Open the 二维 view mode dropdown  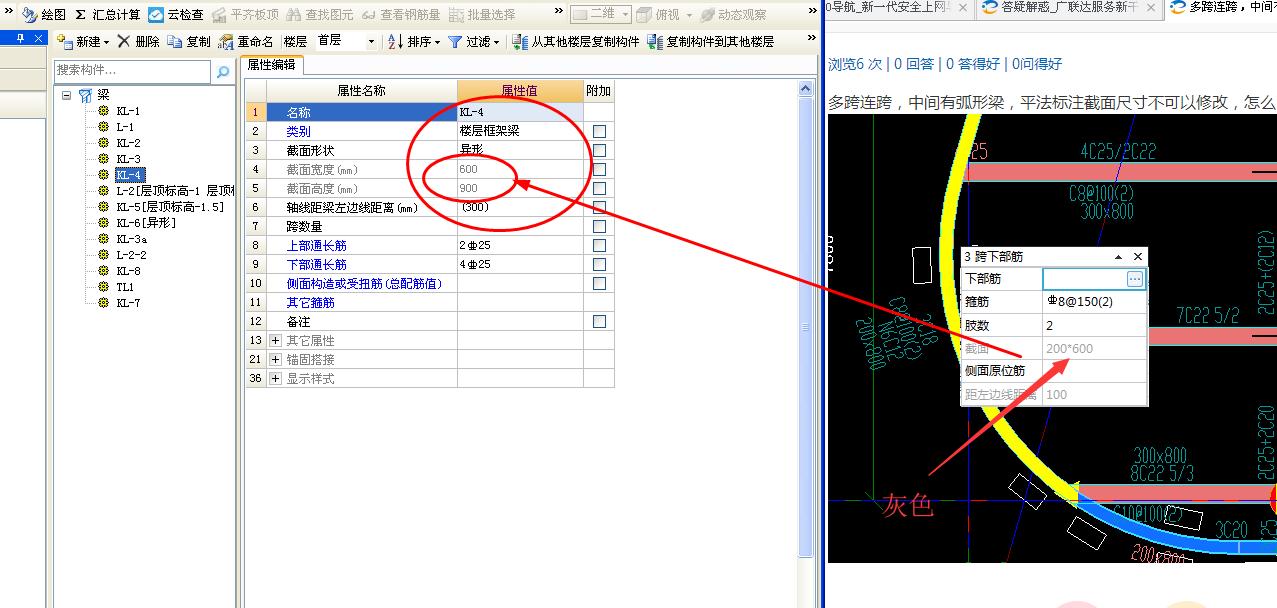point(624,15)
